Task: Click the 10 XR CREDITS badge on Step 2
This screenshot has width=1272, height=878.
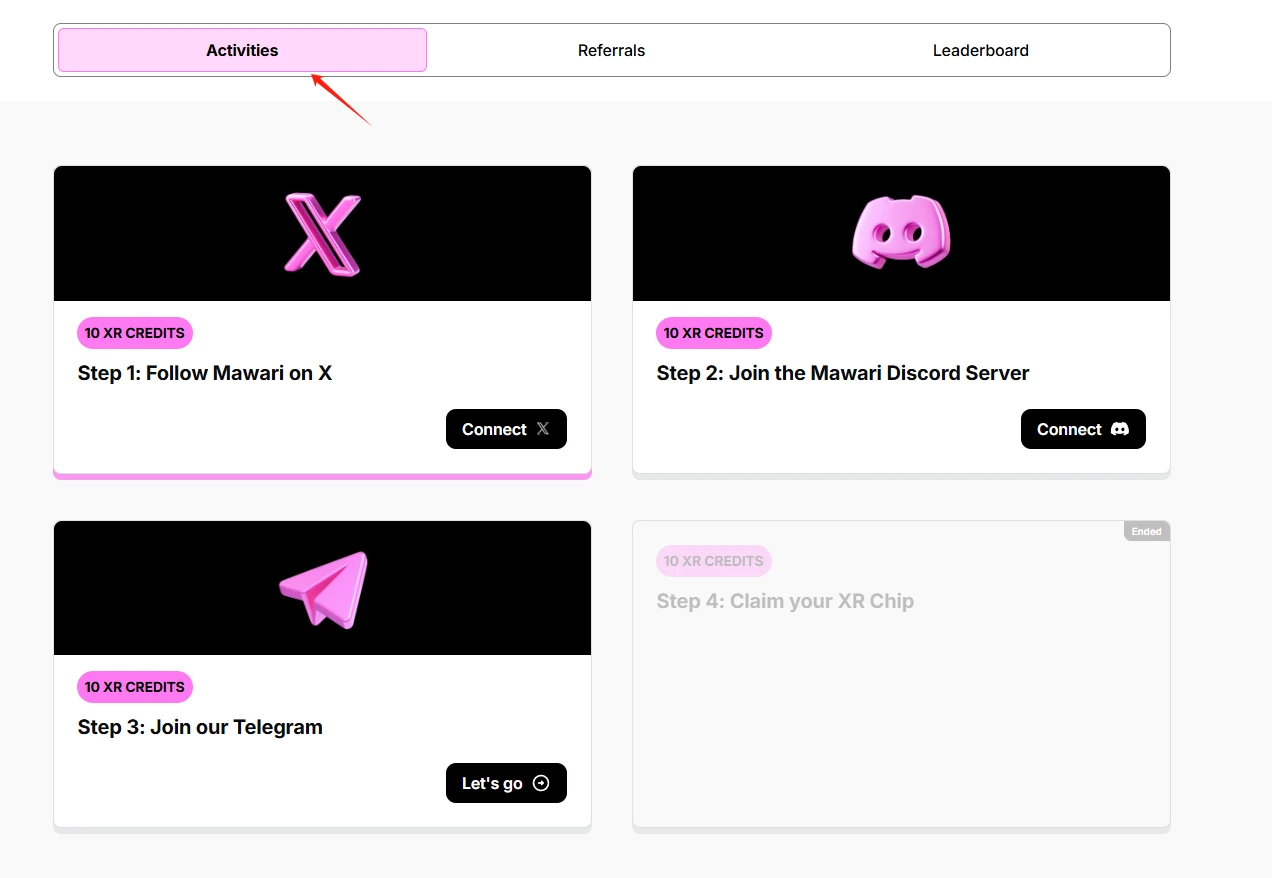Action: [x=713, y=333]
